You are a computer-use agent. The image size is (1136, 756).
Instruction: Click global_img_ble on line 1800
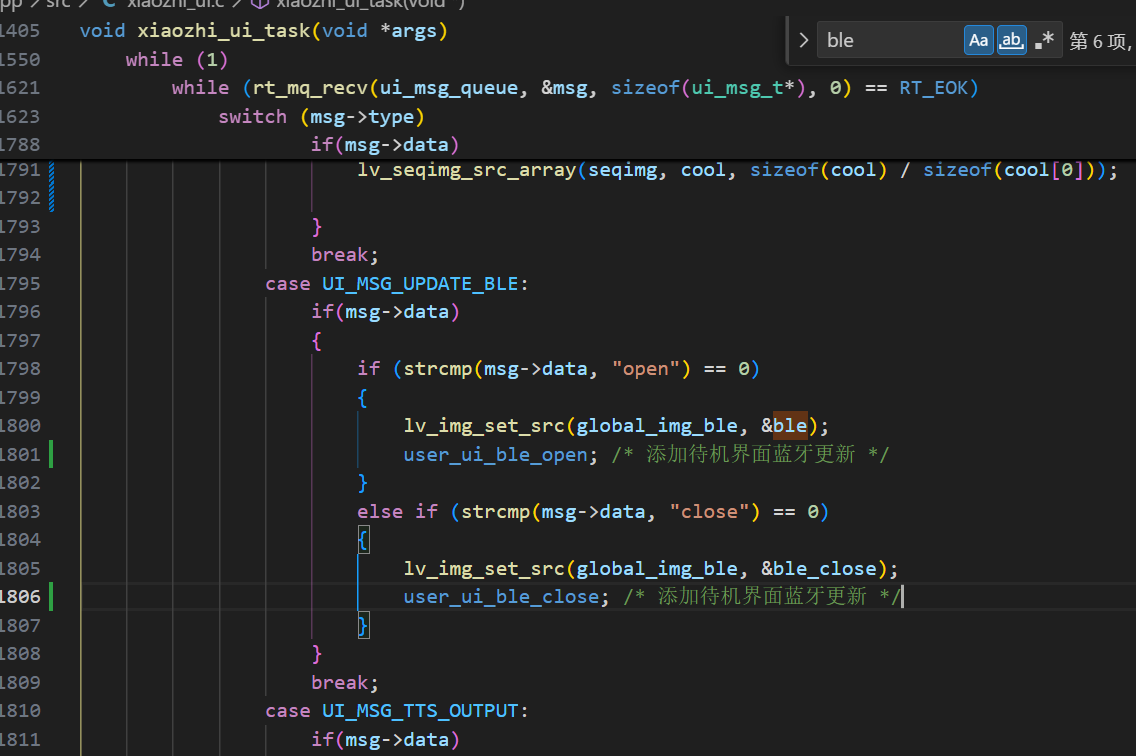[x=656, y=425]
